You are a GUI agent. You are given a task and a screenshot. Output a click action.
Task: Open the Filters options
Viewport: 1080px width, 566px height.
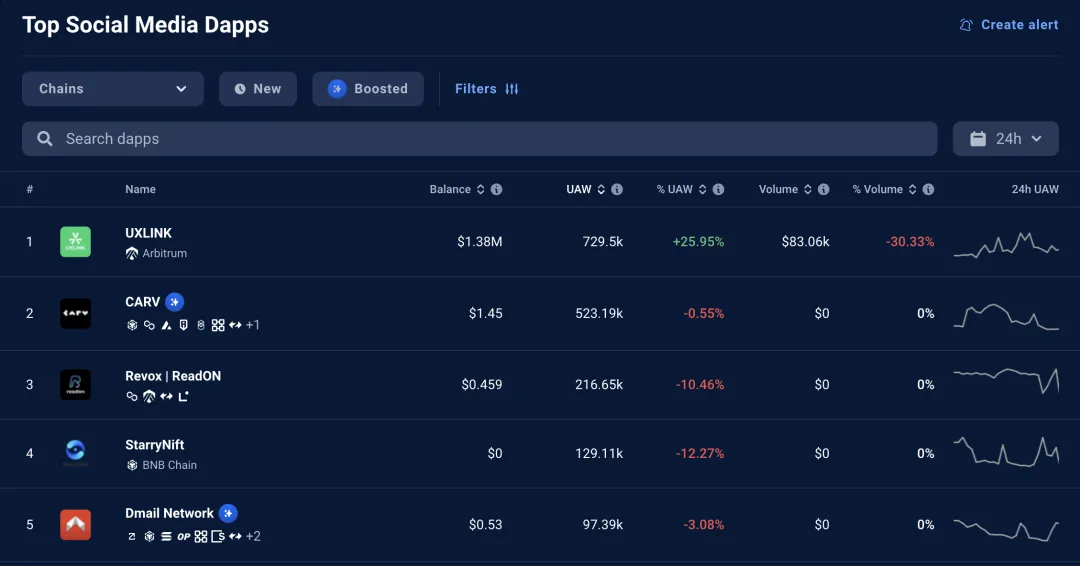486,89
